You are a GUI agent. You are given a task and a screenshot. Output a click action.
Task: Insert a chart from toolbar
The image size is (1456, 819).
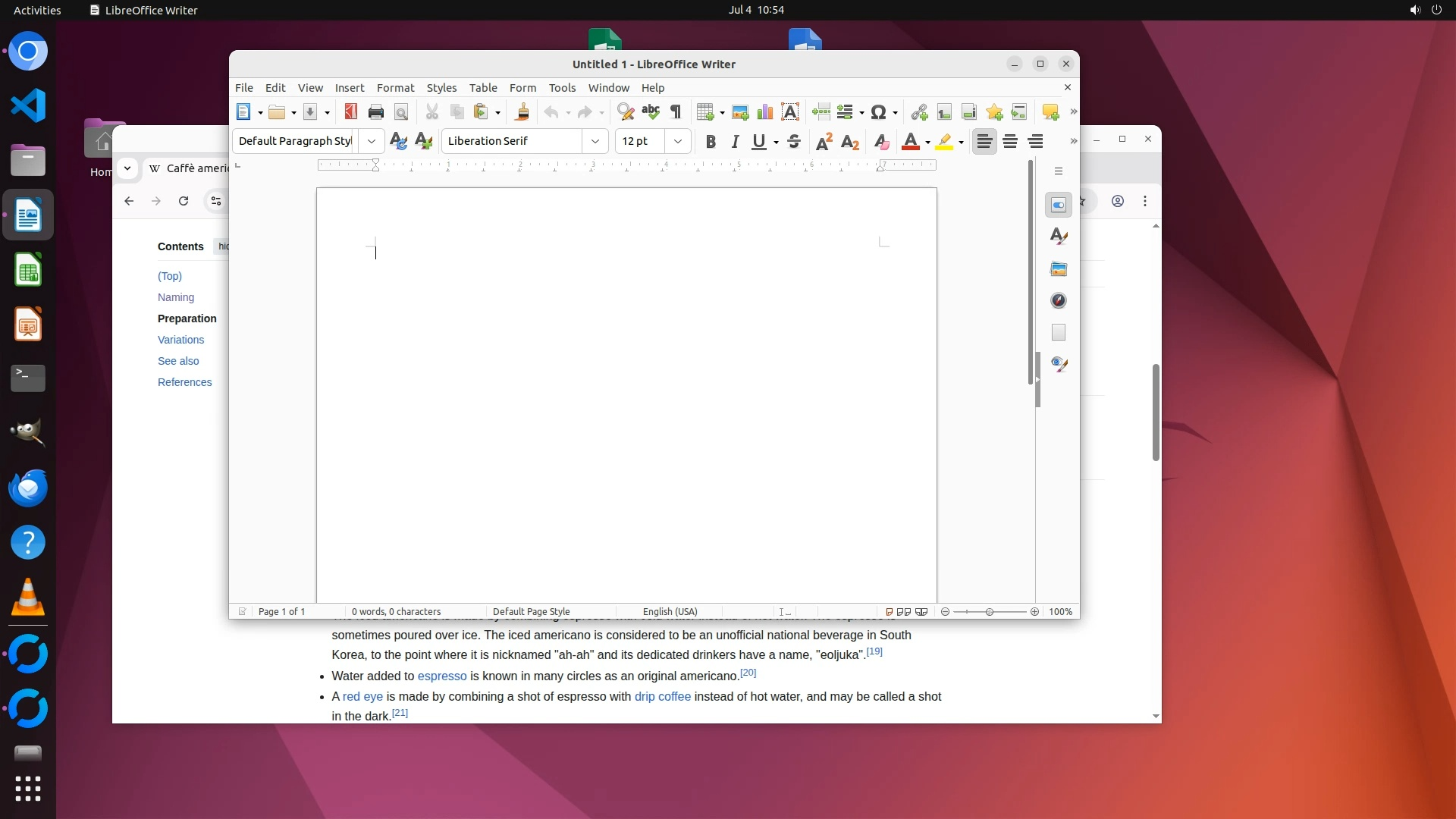tap(765, 112)
